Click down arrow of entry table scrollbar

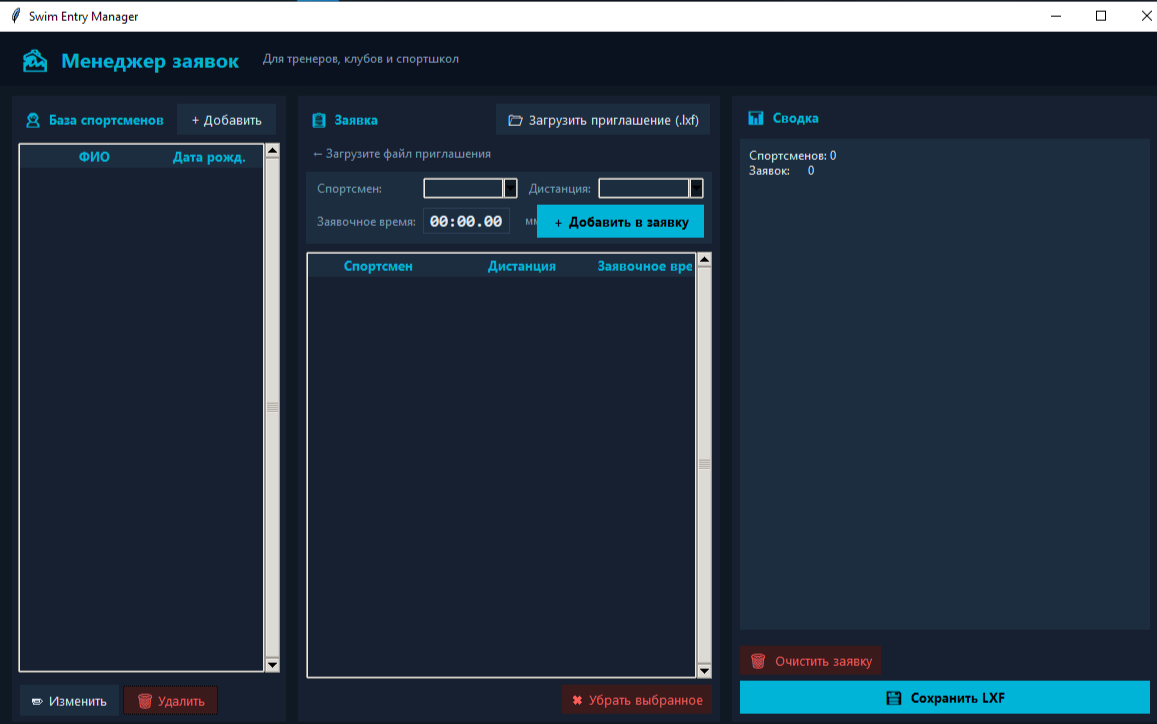[704, 671]
